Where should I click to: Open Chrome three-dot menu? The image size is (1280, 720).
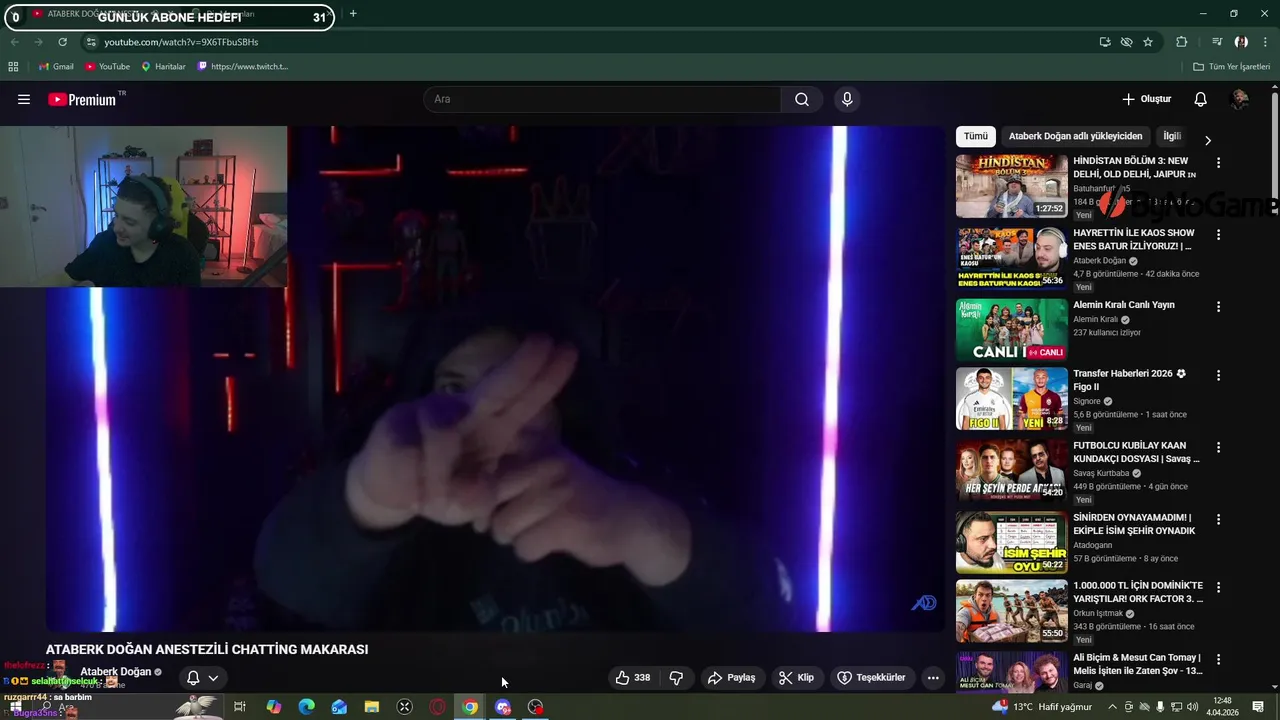pyautogui.click(x=1265, y=42)
